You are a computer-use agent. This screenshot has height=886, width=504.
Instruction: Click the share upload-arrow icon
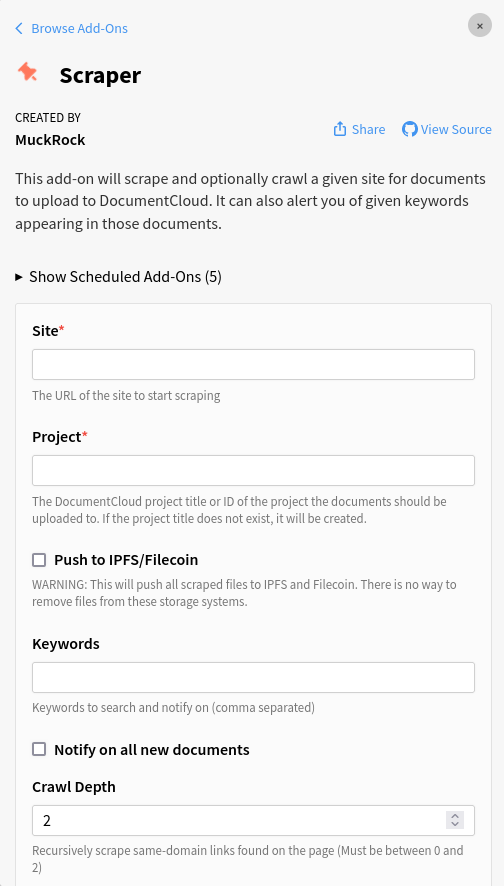pos(340,129)
